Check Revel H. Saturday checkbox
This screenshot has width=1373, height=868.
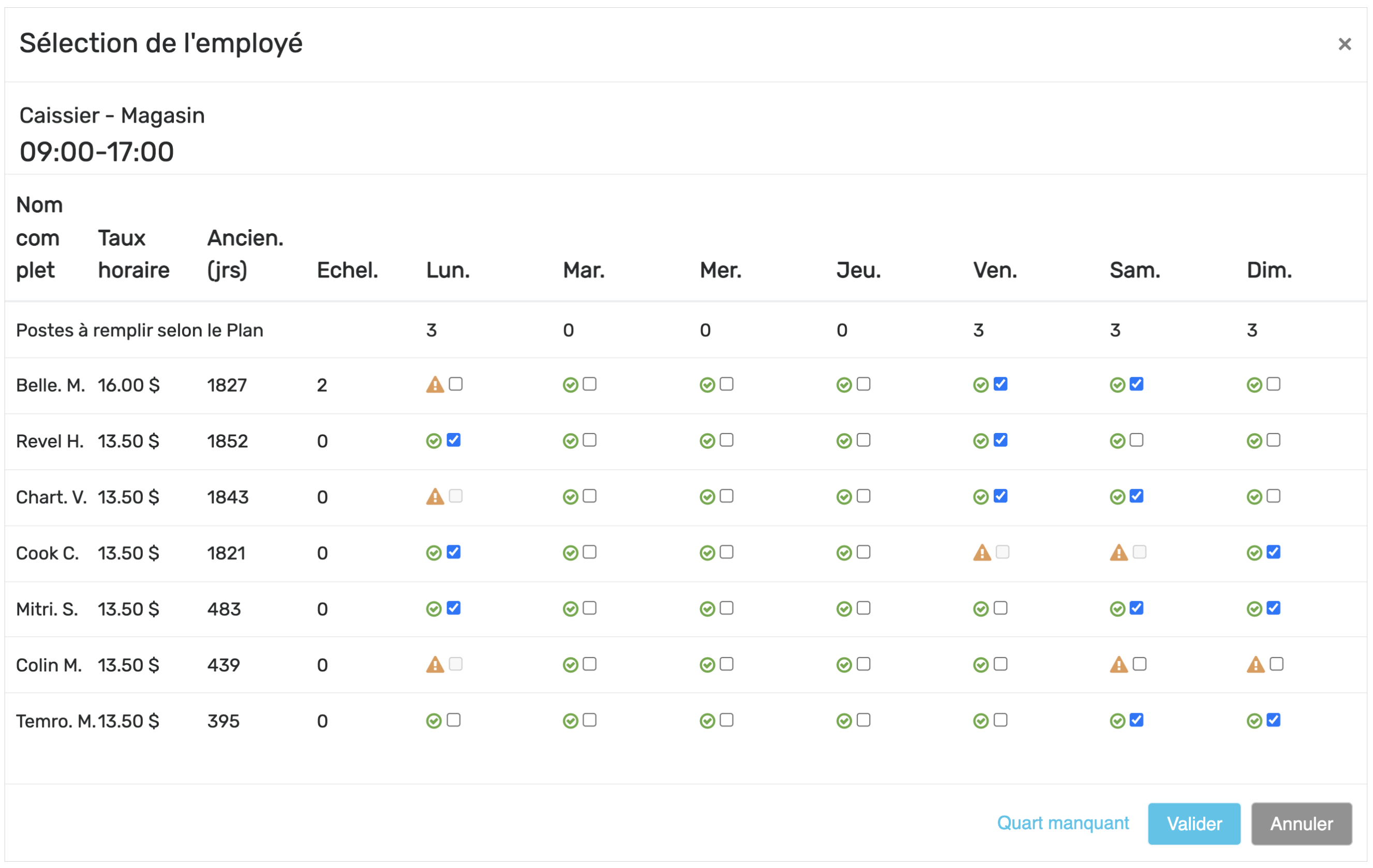point(1137,440)
